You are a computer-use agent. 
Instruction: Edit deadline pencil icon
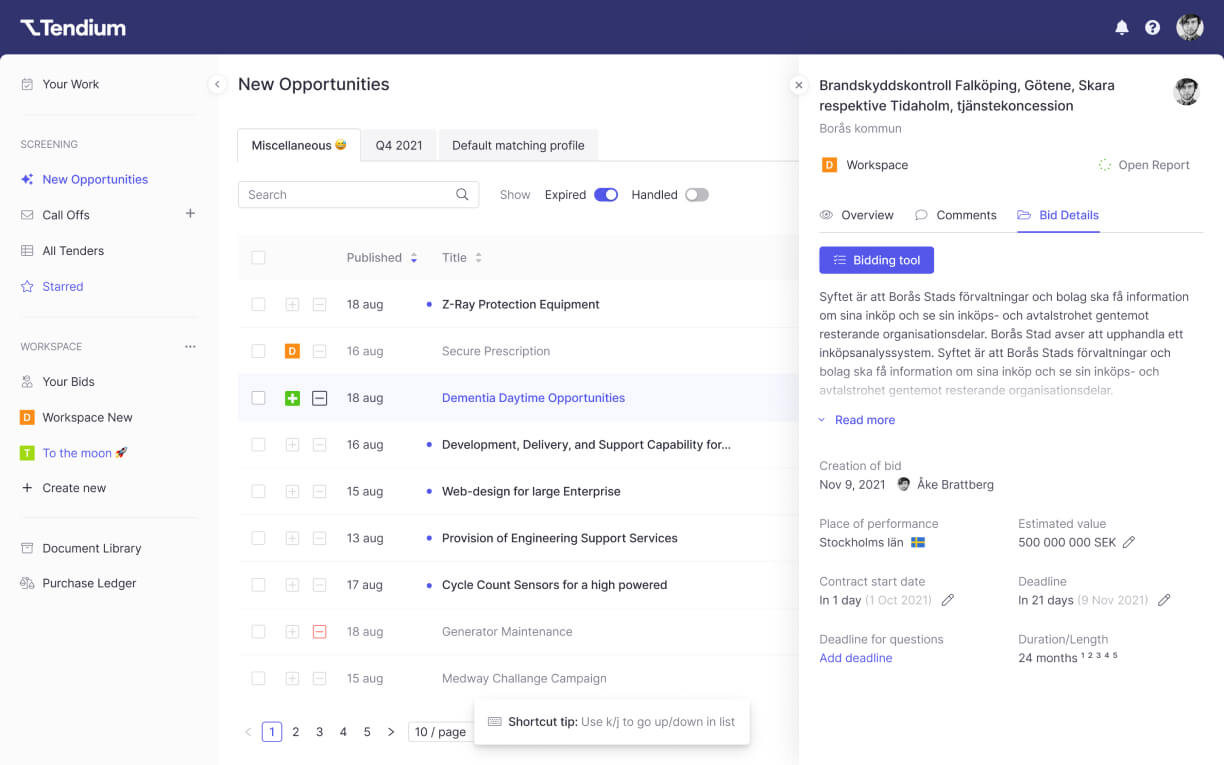click(x=1164, y=600)
